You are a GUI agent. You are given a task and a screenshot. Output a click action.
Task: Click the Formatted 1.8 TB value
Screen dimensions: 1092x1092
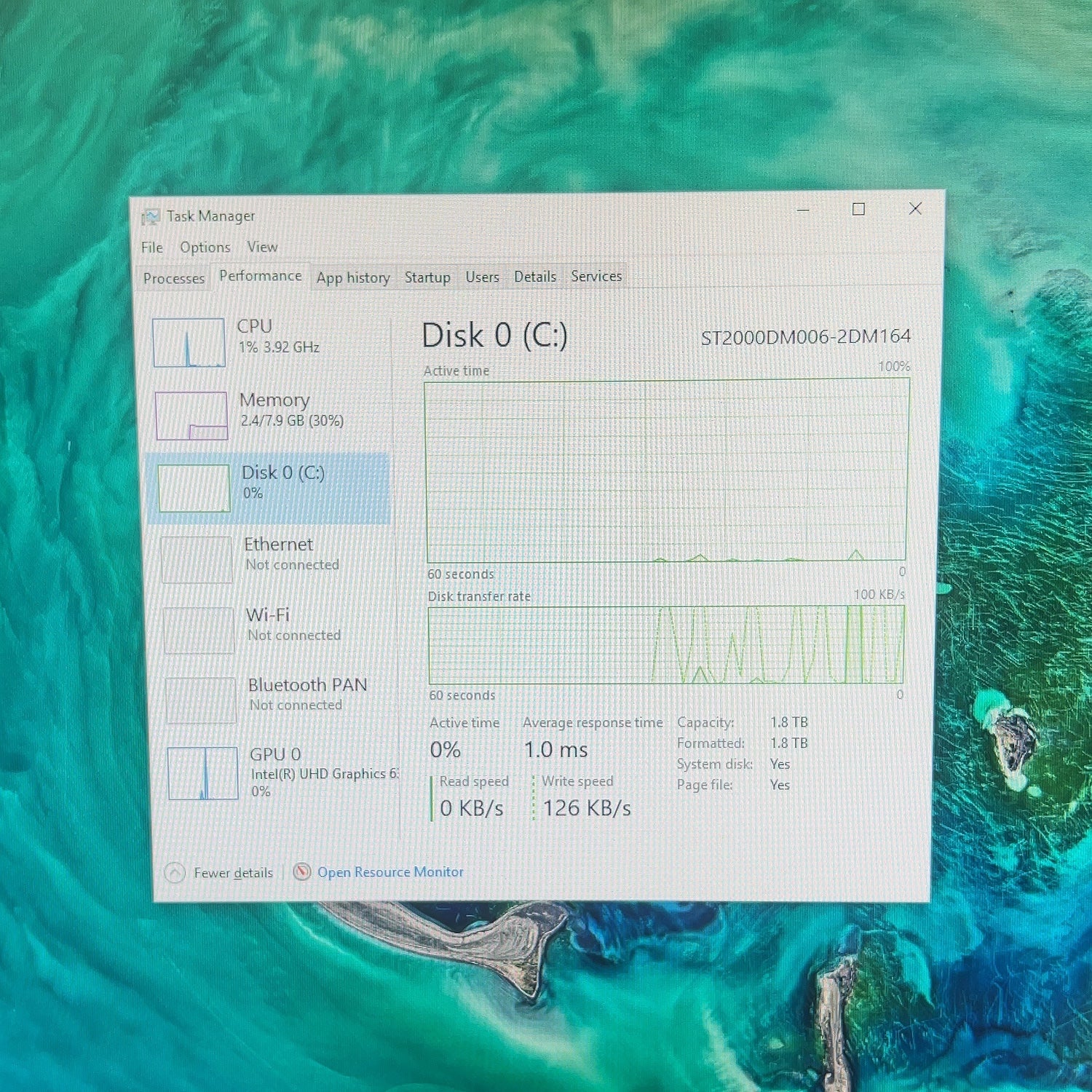[x=789, y=743]
